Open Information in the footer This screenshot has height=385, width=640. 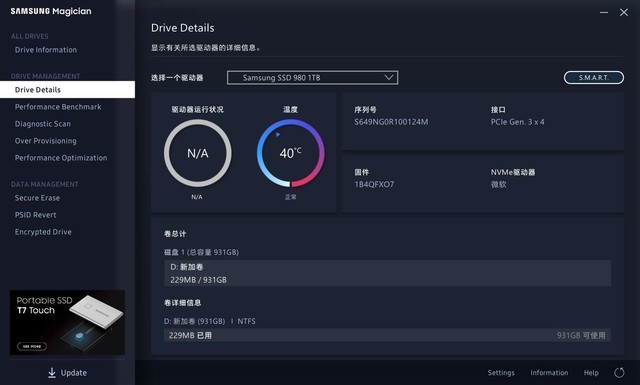tap(549, 373)
